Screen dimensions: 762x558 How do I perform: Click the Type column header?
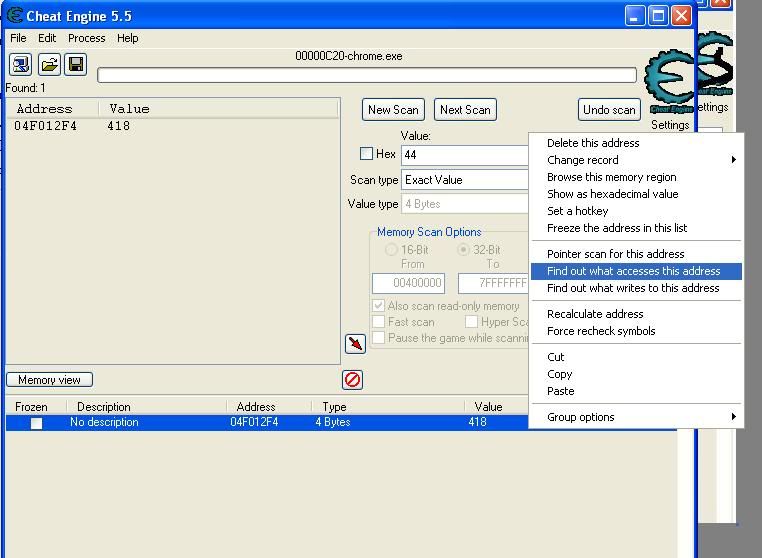pyautogui.click(x=334, y=407)
